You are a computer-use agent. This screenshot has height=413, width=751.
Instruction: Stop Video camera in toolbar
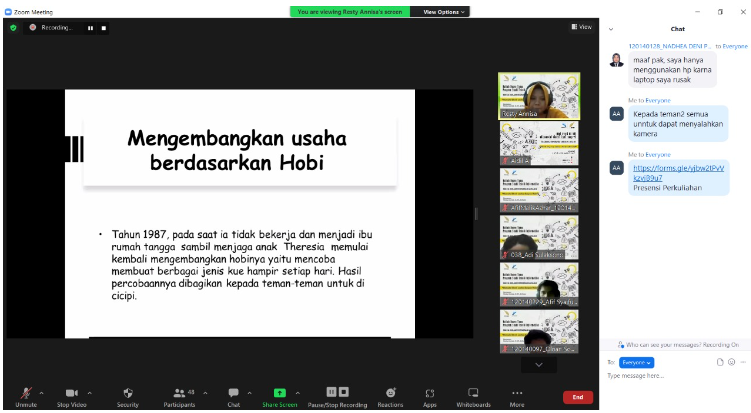72,394
